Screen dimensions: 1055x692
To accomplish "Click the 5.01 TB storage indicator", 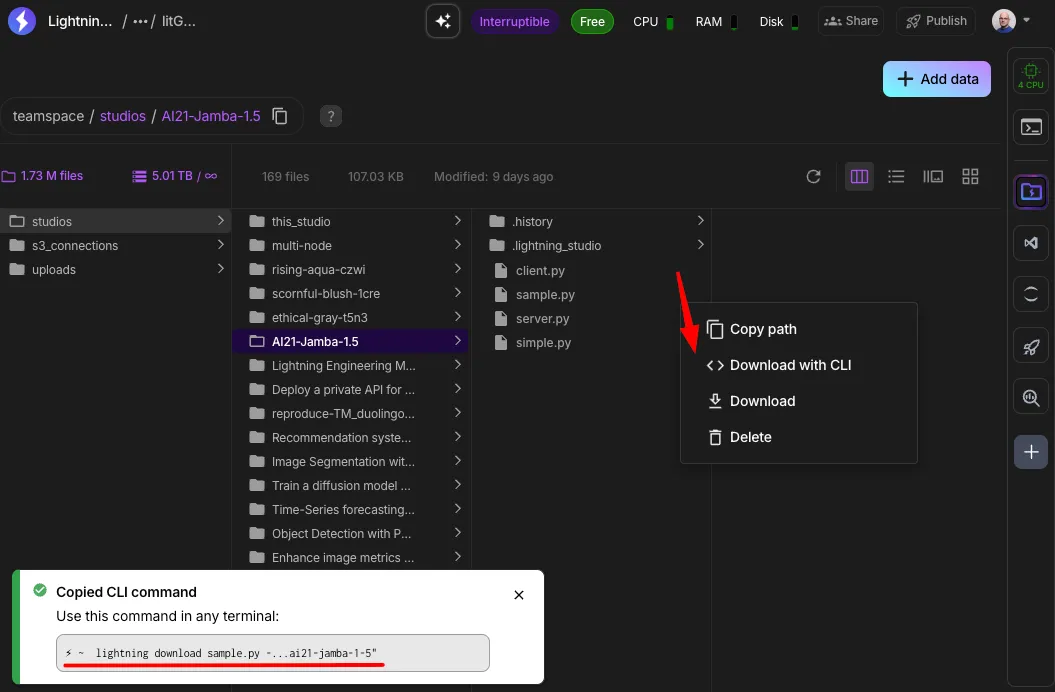I will click(174, 176).
